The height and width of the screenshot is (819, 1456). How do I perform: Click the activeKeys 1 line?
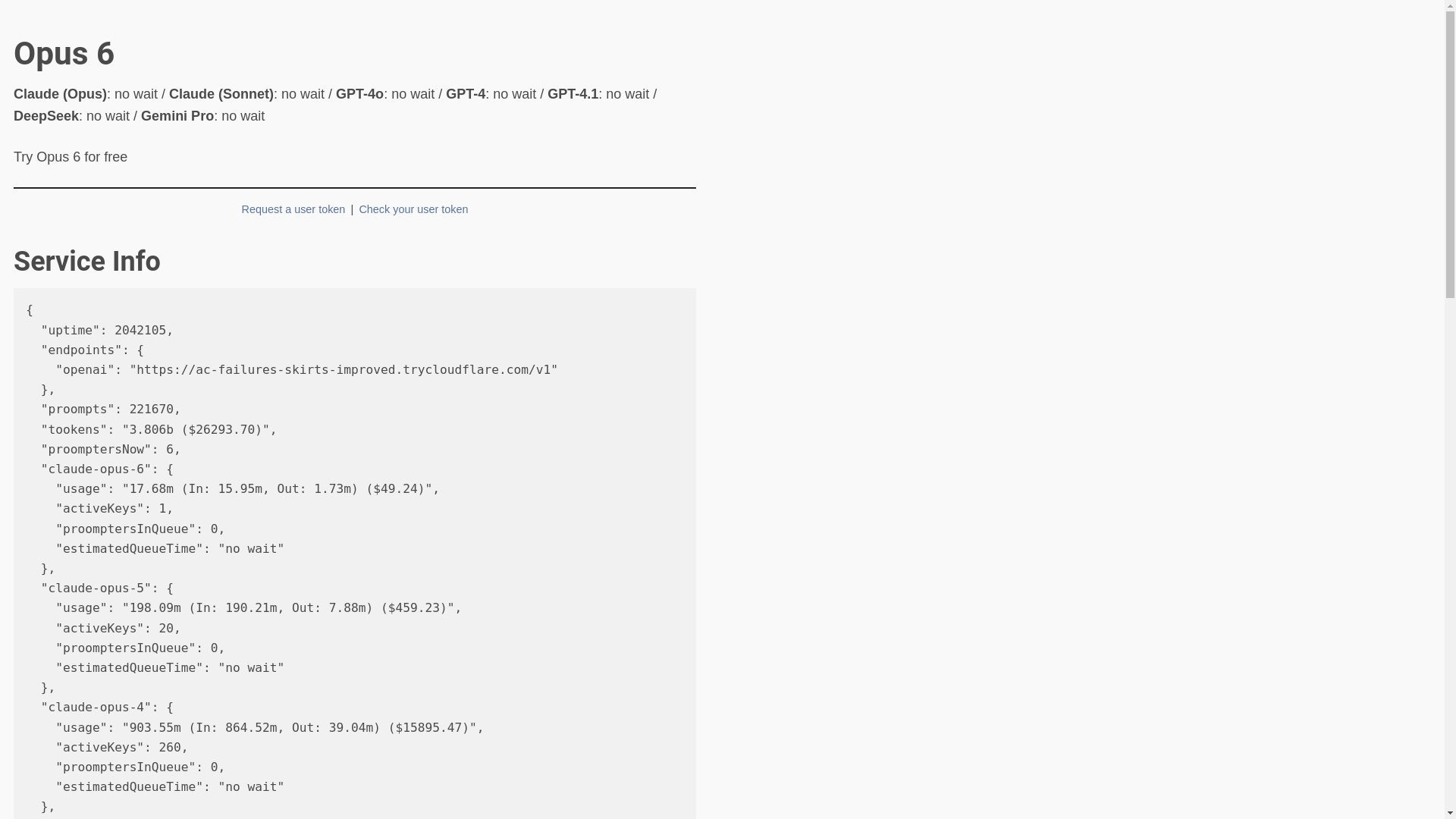coord(115,509)
